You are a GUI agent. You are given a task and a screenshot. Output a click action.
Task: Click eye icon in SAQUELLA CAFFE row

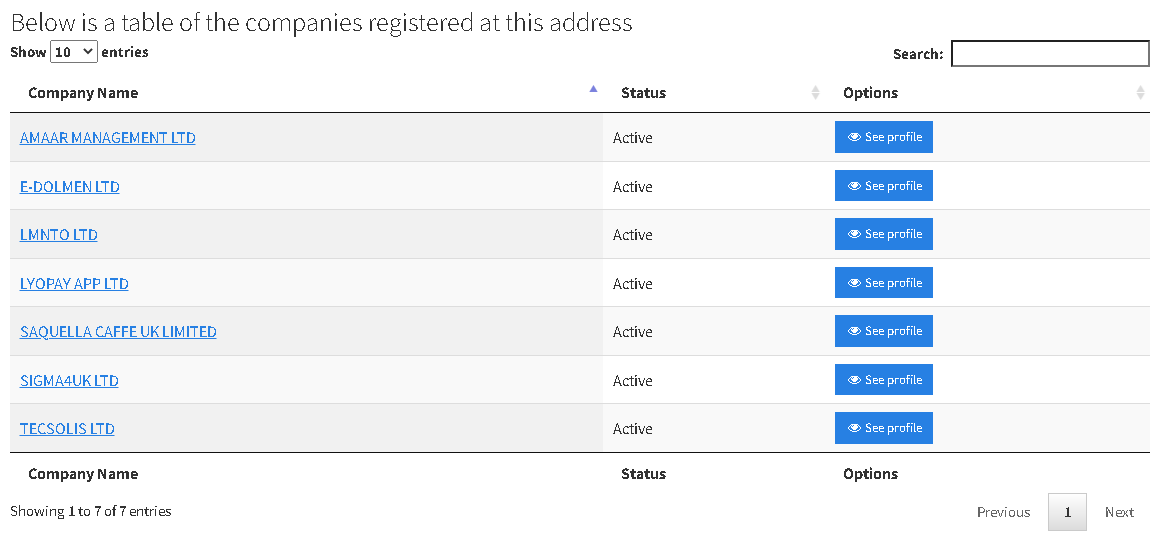(855, 331)
